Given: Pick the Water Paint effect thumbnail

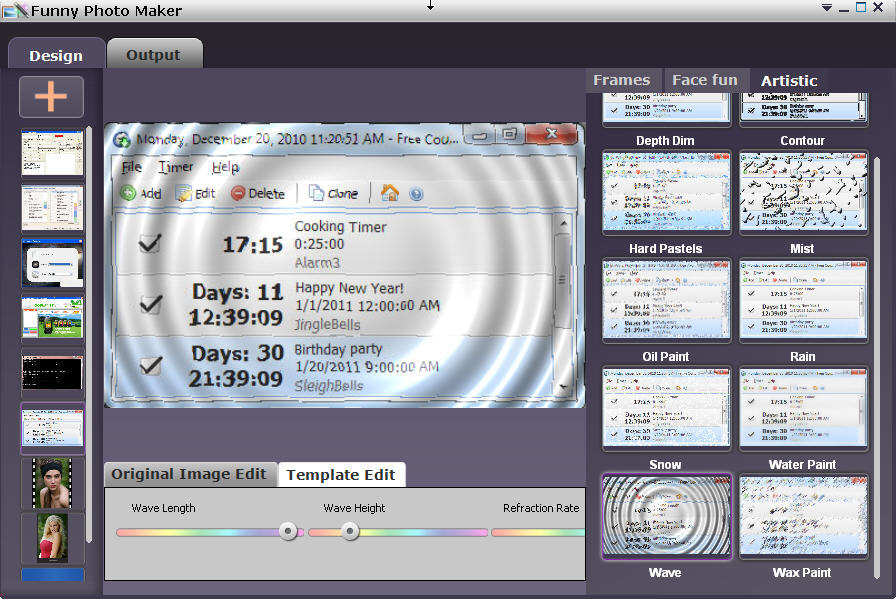Looking at the screenshot, I should (803, 408).
